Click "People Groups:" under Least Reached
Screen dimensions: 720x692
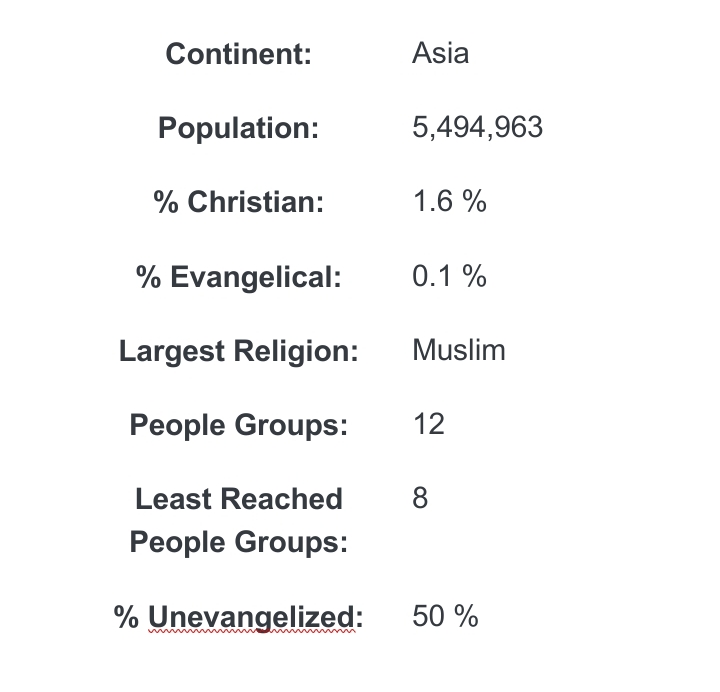pyautogui.click(x=238, y=542)
